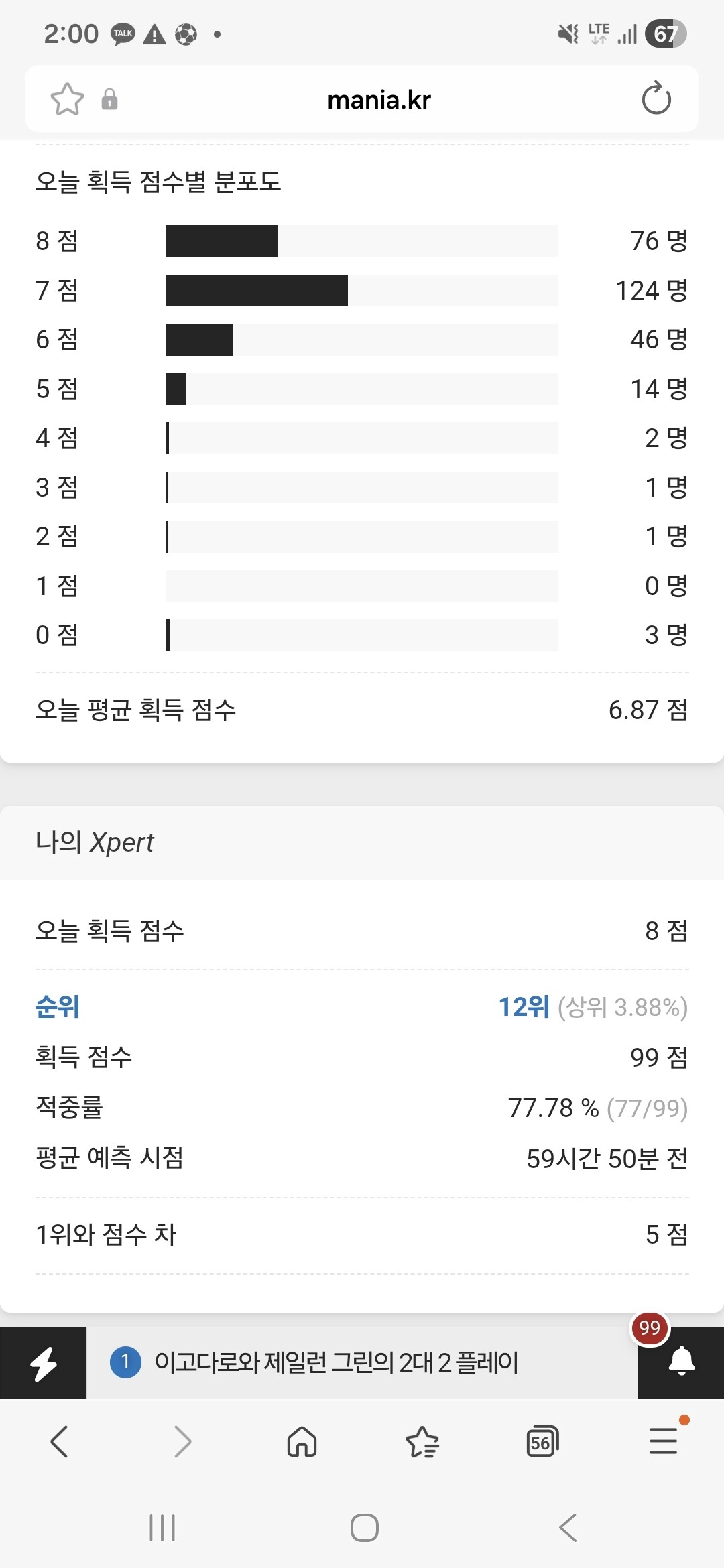The image size is (724, 1568).
Task: Tap the bookmark star in address bar
Action: point(67,99)
